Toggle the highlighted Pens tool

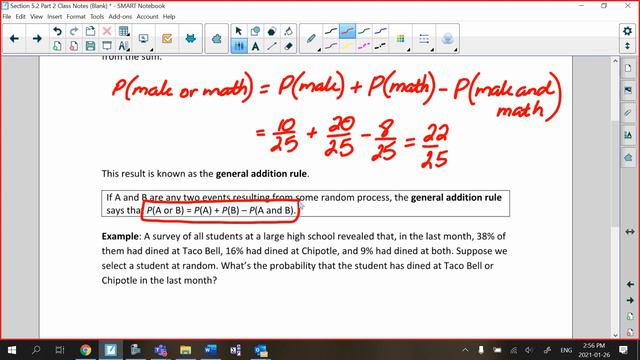click(x=239, y=46)
